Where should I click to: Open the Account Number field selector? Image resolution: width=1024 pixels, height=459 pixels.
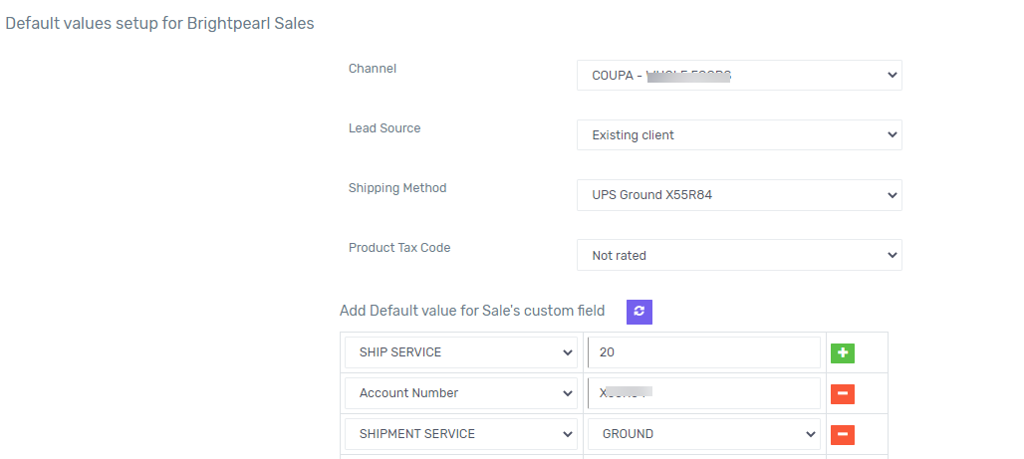coord(461,393)
